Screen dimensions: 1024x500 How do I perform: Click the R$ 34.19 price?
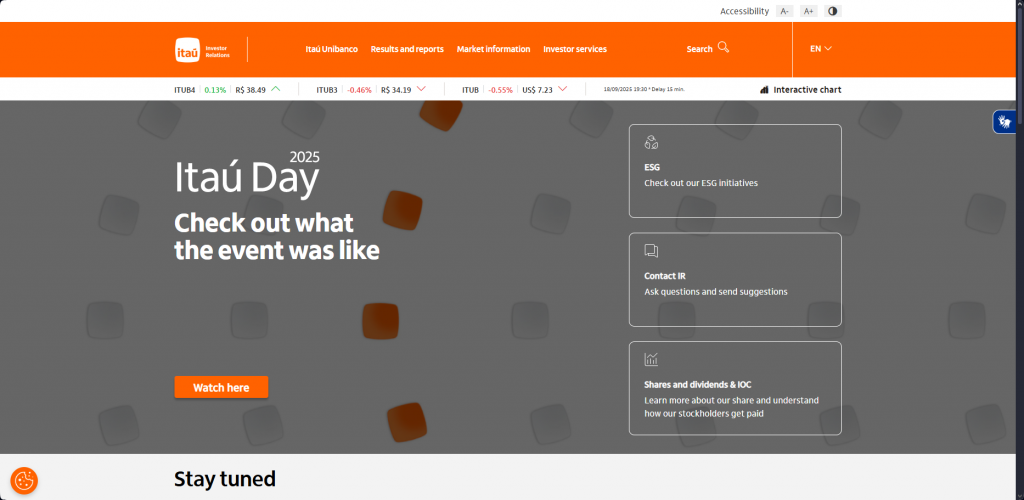pyautogui.click(x=396, y=90)
